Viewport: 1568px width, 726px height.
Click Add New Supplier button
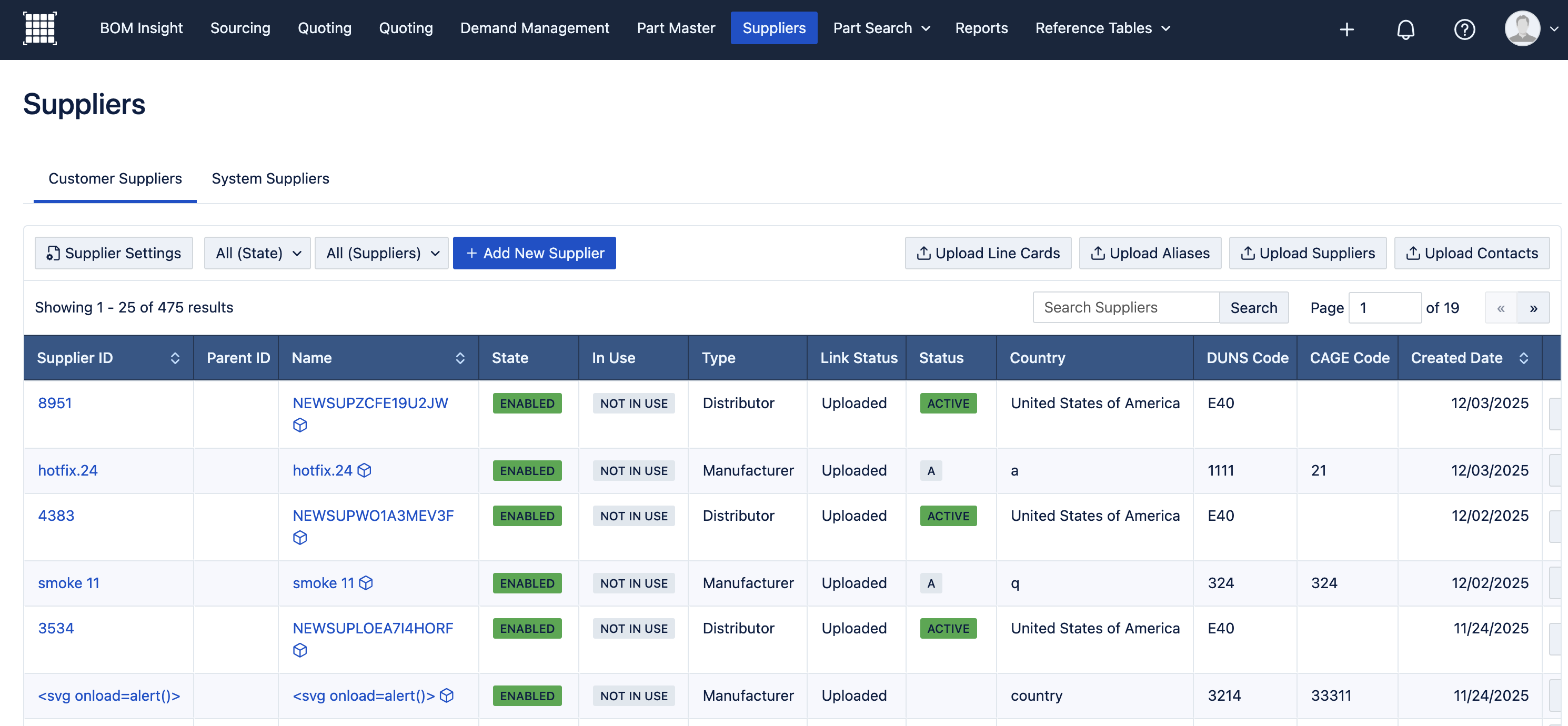tap(534, 253)
